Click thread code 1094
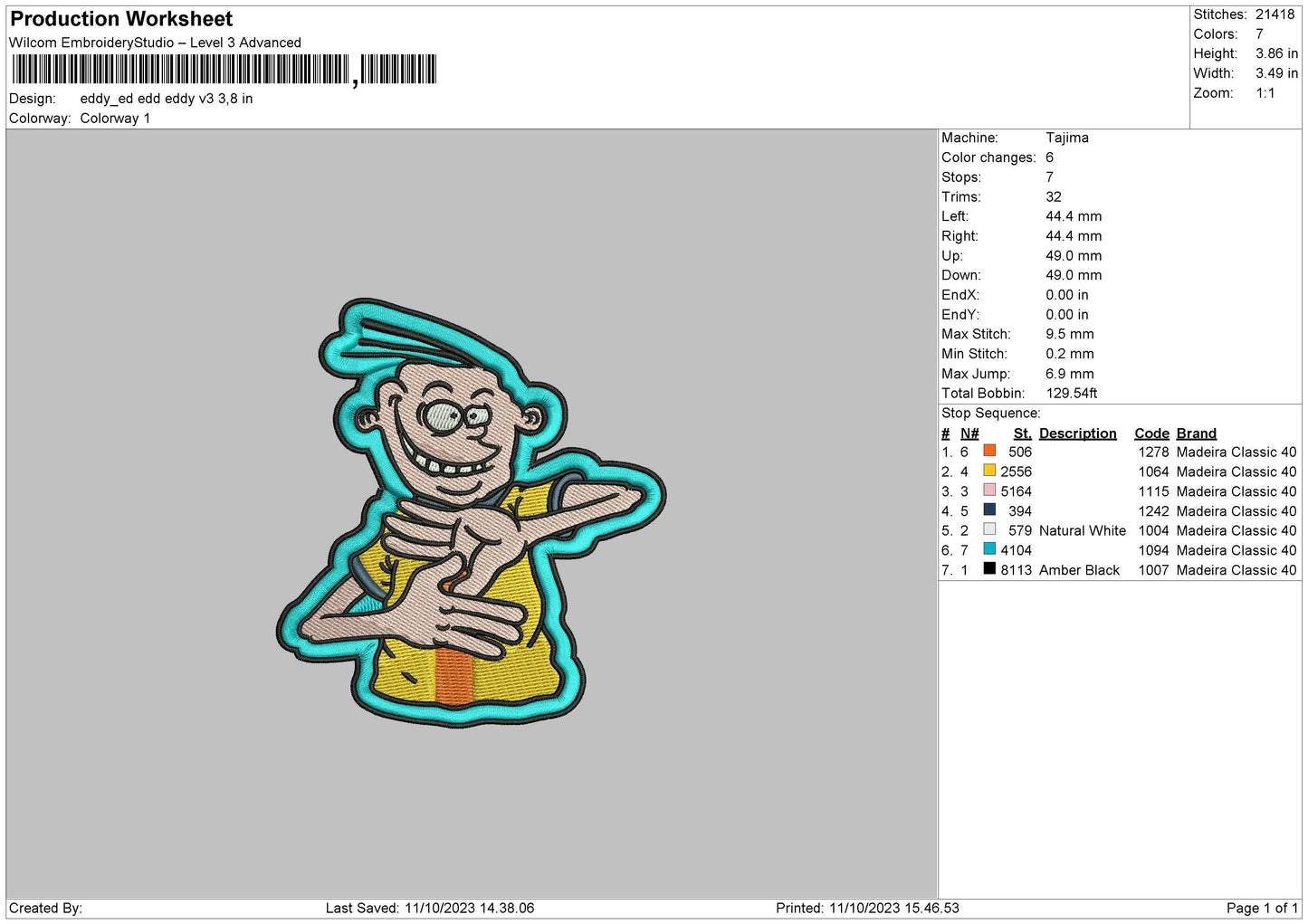The height and width of the screenshot is (924, 1308). [1154, 550]
